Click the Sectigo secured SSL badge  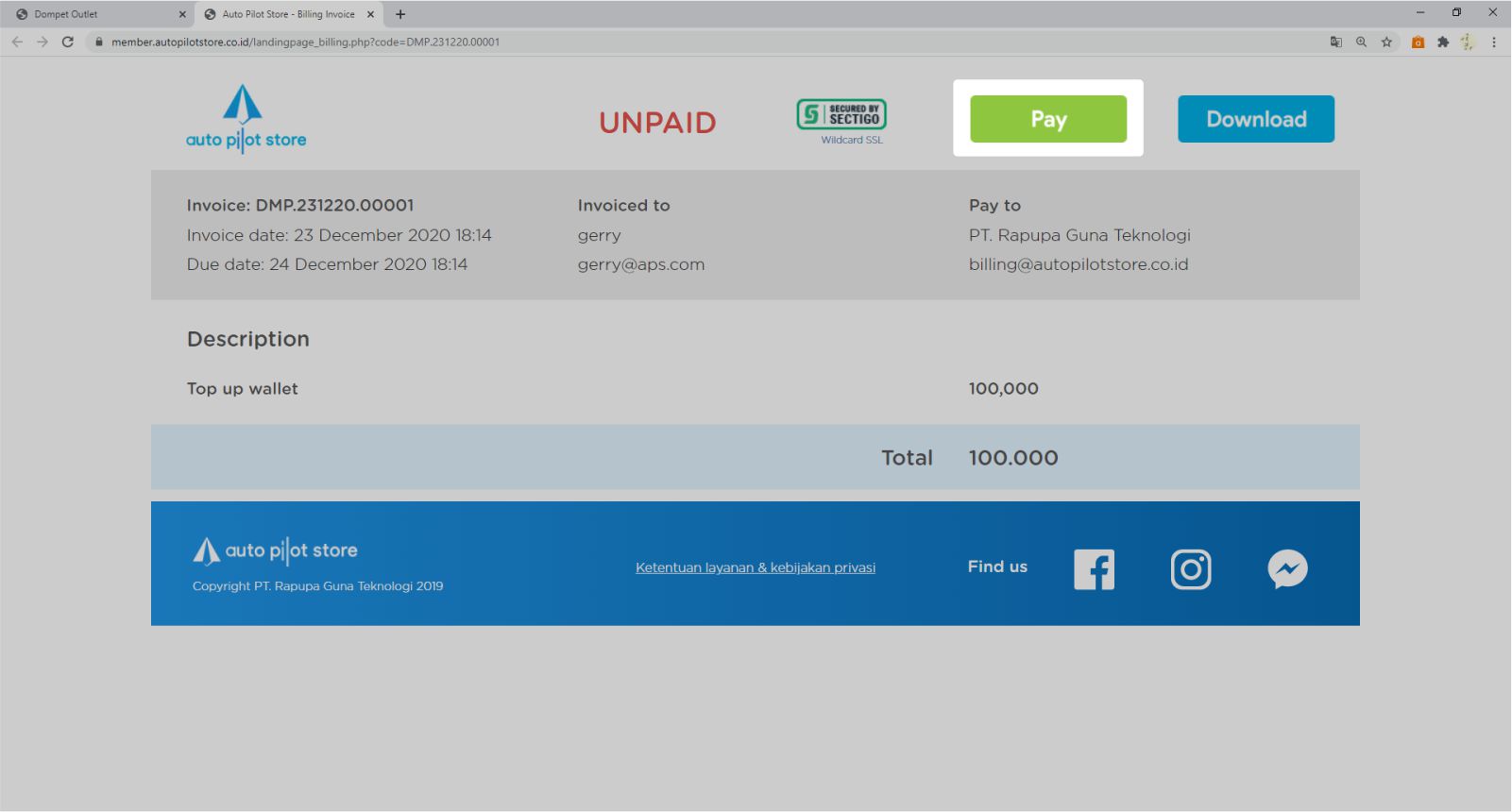coord(841,115)
